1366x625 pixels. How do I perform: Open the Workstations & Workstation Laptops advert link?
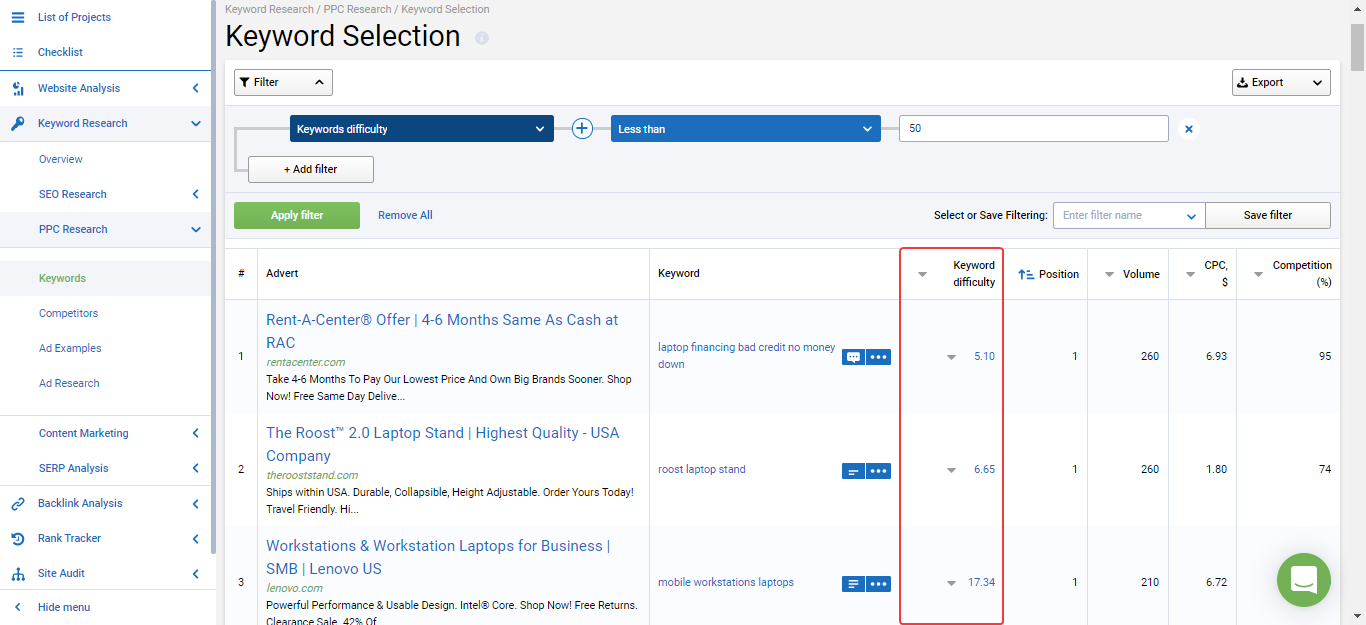tap(438, 557)
